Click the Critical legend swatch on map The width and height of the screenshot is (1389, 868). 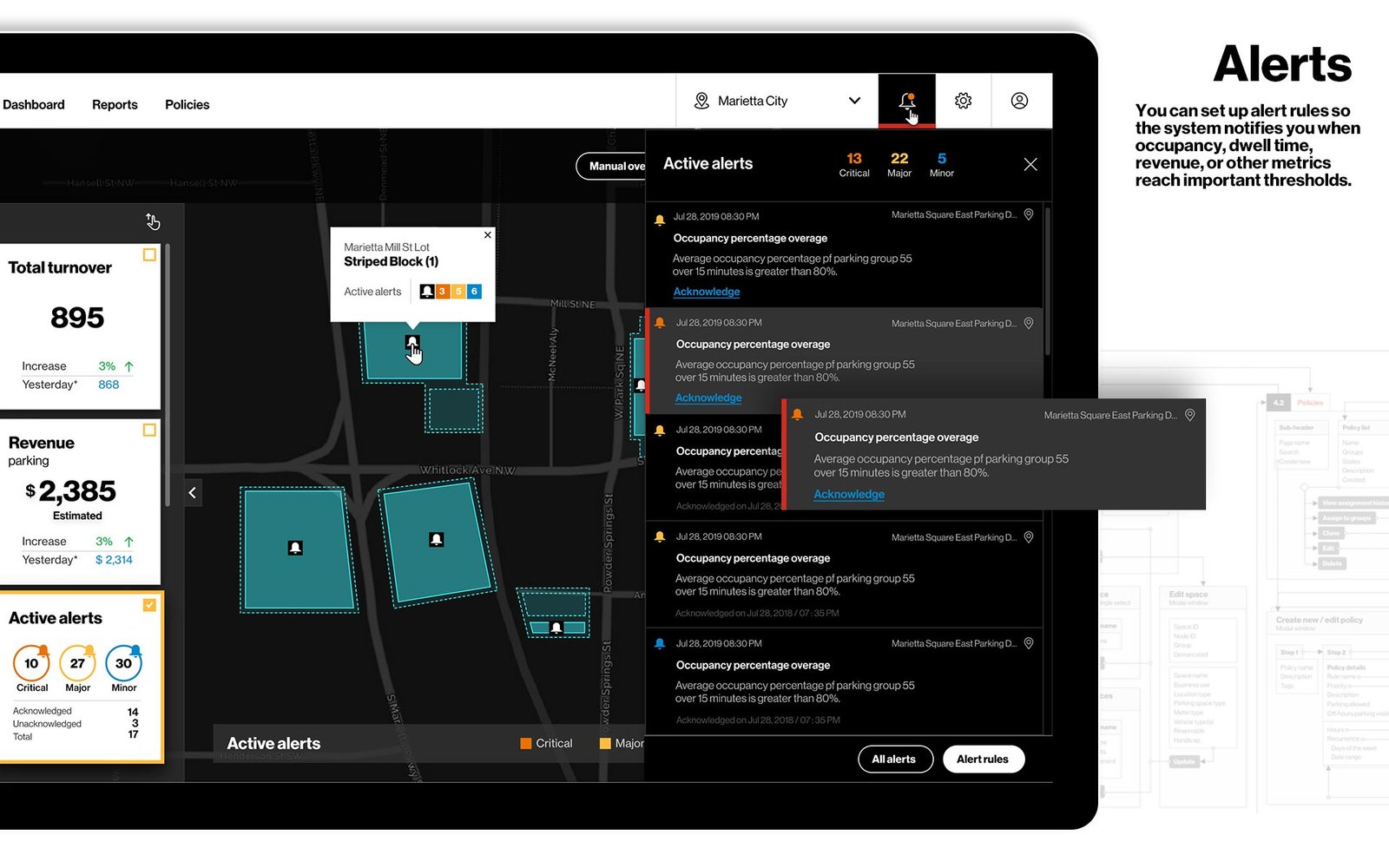point(526,743)
